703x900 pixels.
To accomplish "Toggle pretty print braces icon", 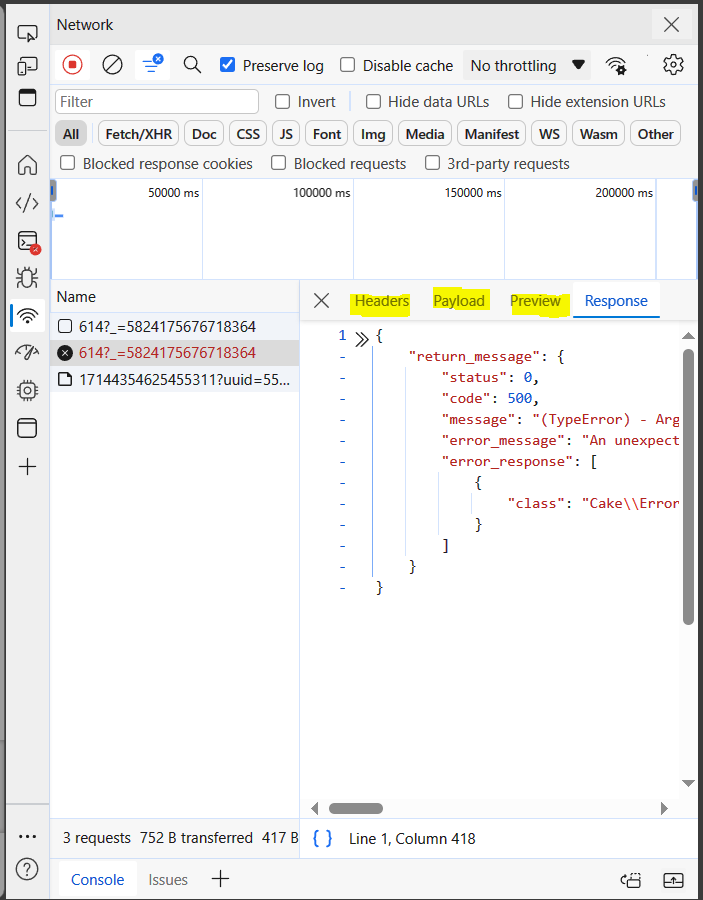I will pos(322,839).
